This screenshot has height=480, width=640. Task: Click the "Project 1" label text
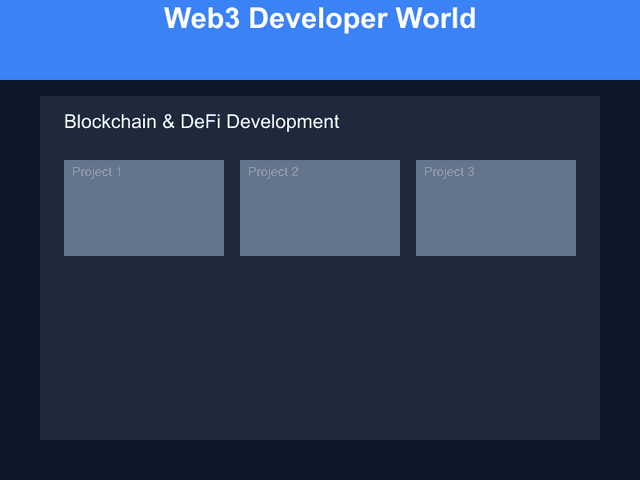97,172
